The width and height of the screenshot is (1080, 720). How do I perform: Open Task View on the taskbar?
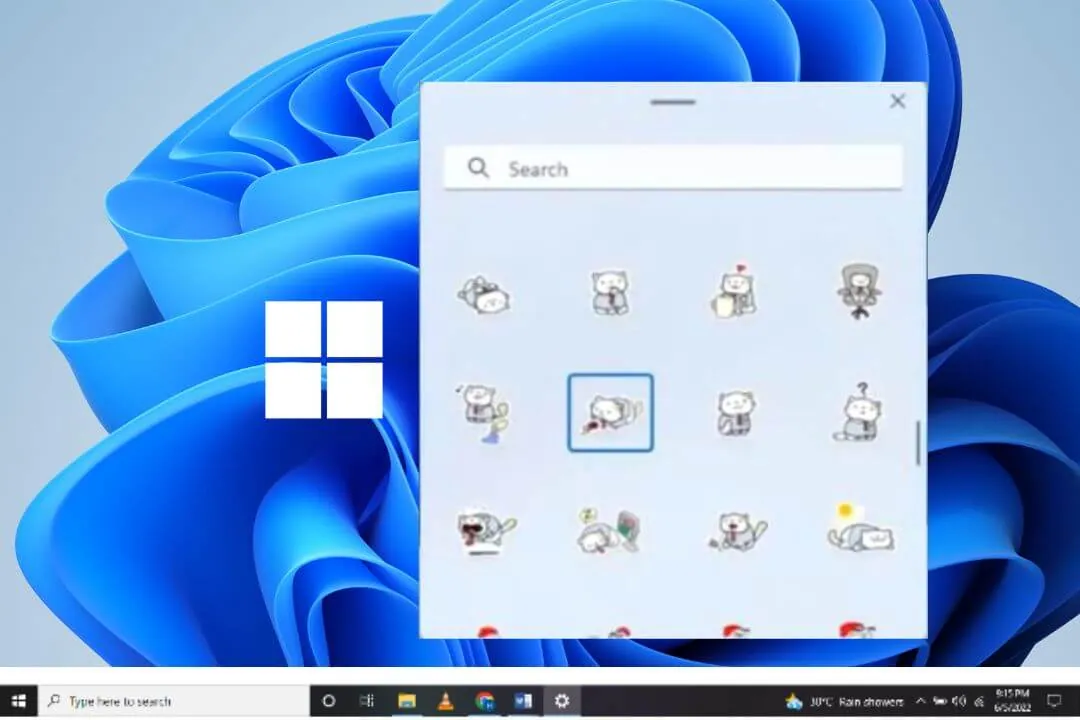(367, 701)
